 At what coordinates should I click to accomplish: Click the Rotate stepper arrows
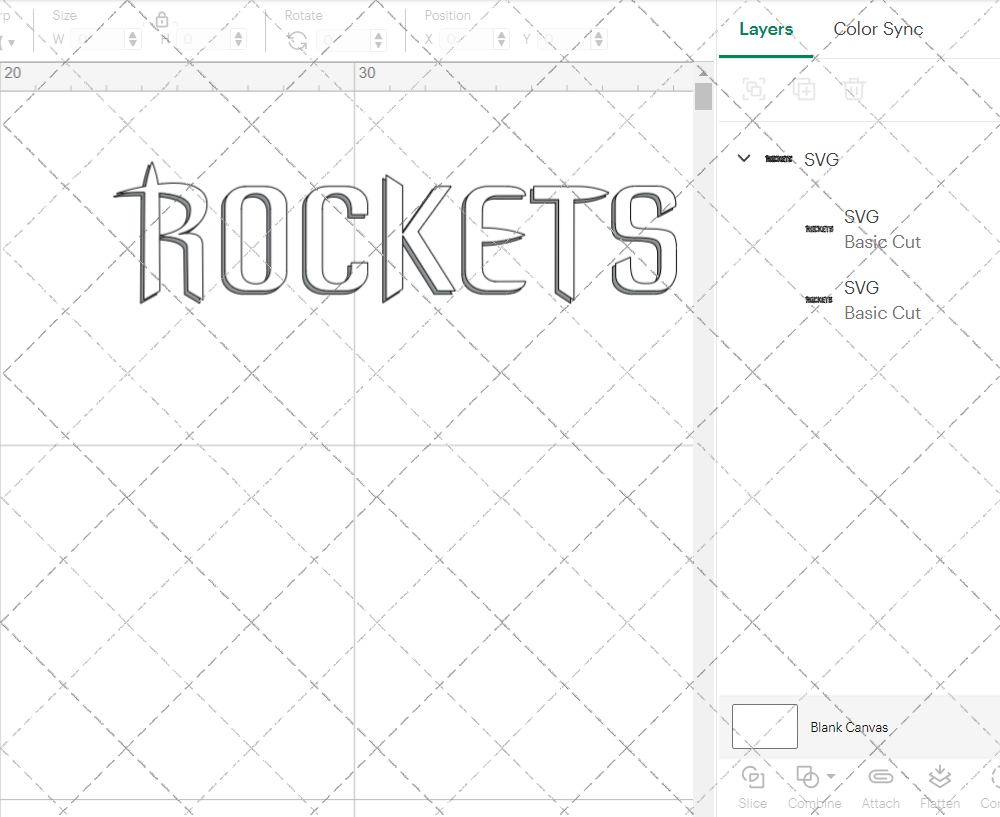(x=379, y=41)
